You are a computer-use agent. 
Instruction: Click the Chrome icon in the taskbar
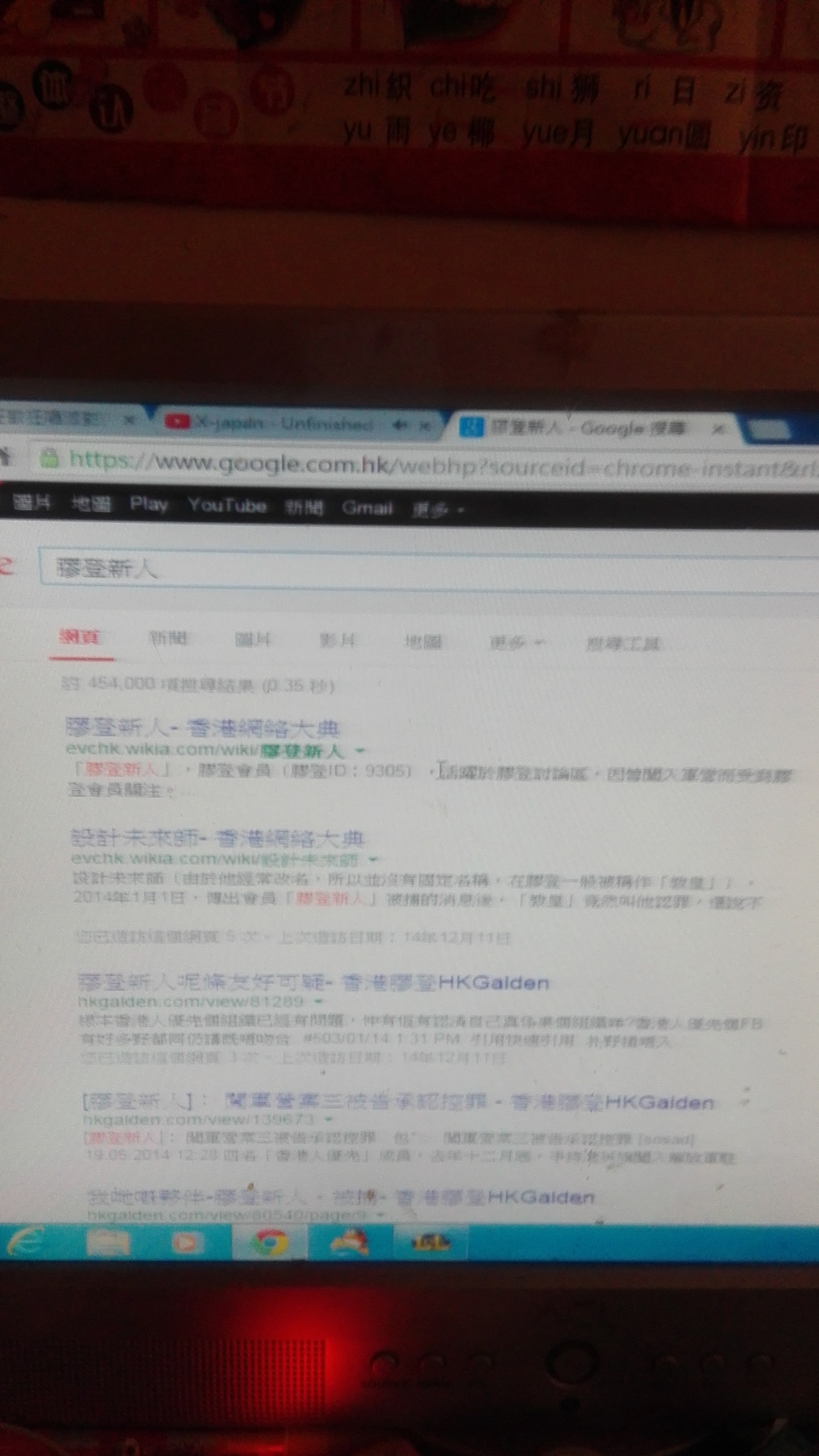pyautogui.click(x=269, y=1242)
